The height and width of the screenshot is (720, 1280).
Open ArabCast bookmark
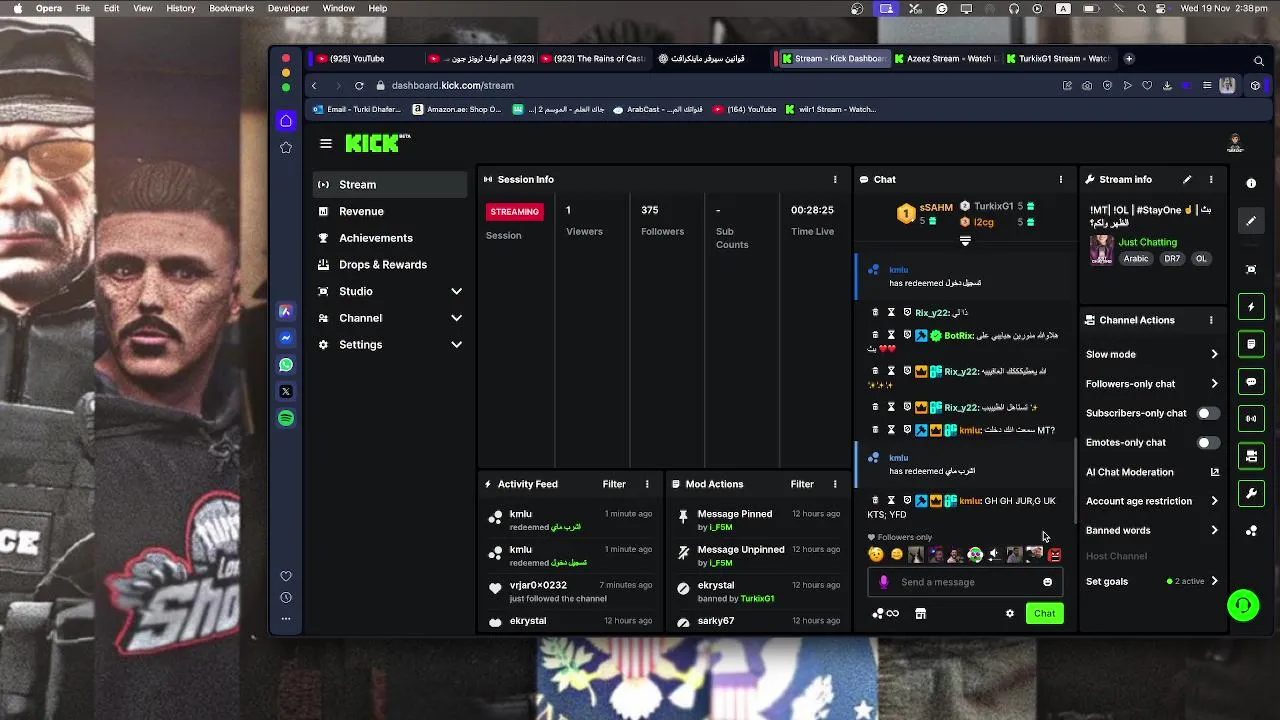657,109
